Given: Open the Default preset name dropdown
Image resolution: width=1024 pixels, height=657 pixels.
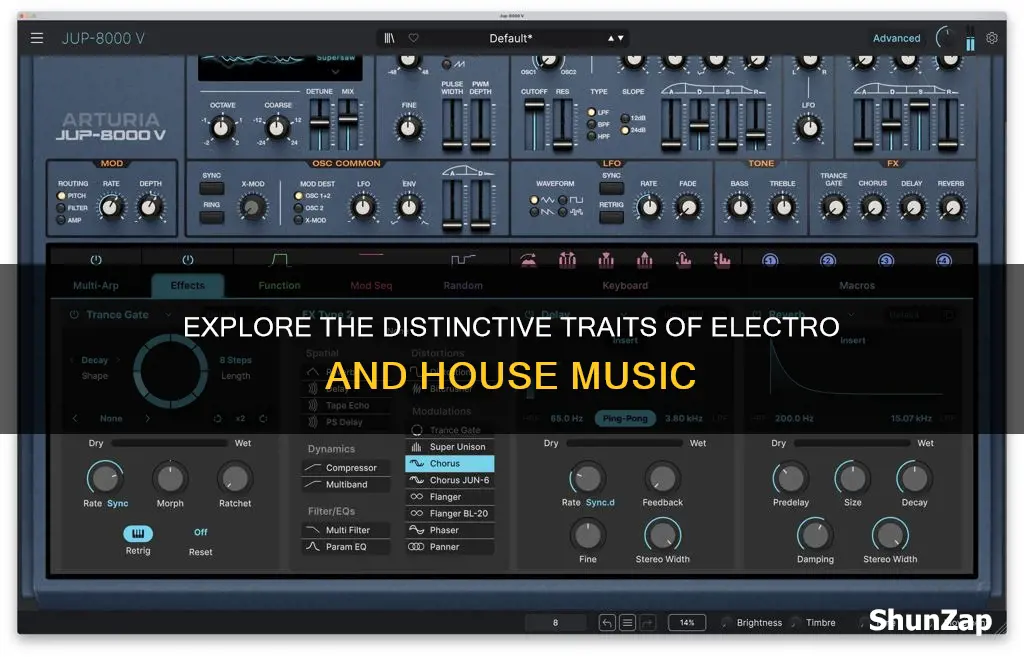Looking at the screenshot, I should click(x=511, y=39).
